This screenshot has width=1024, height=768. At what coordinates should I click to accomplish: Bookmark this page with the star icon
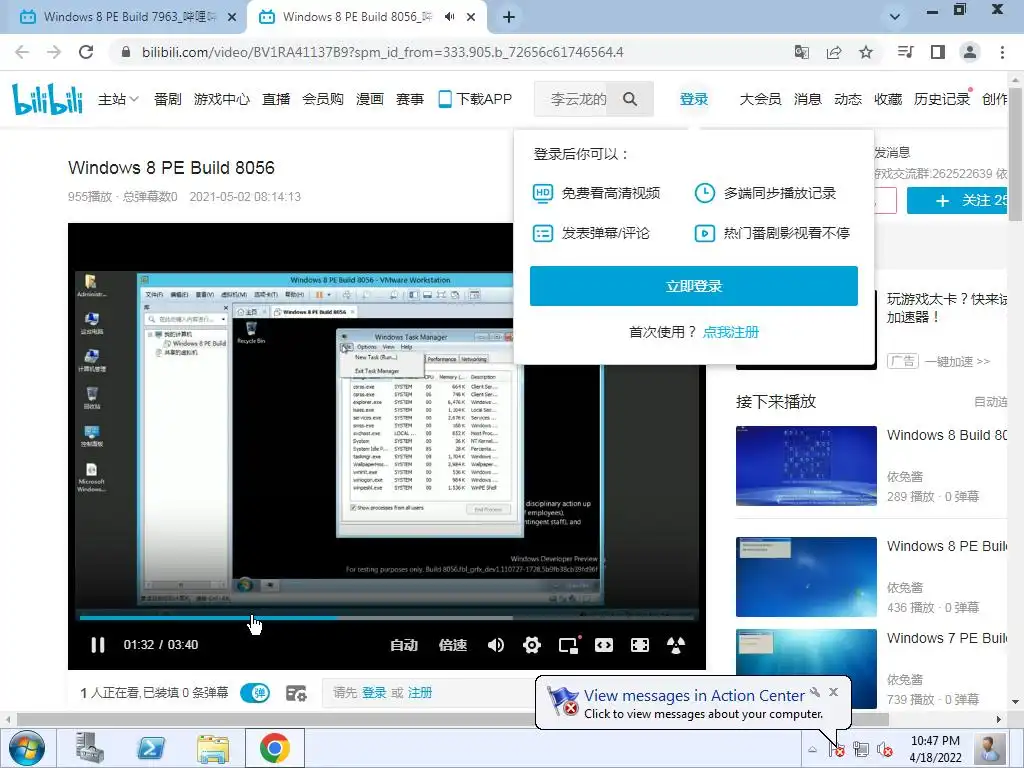tap(866, 52)
